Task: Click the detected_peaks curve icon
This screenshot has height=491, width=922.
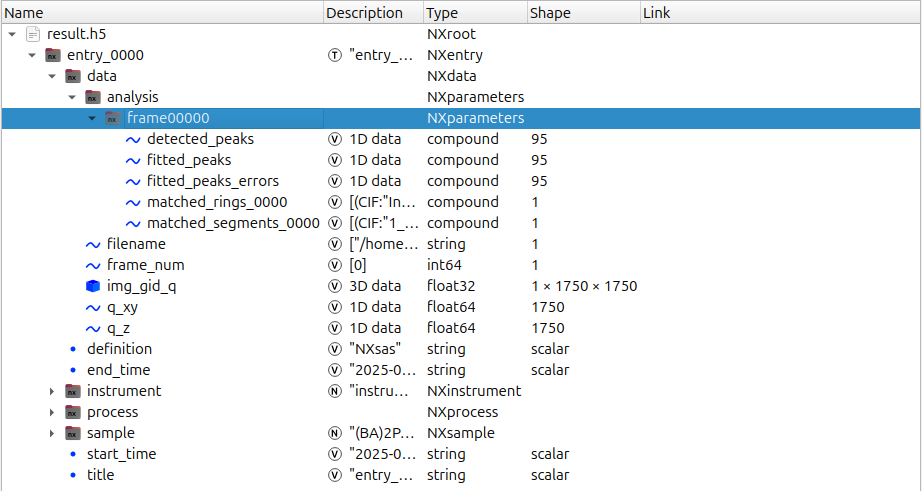Action: click(x=133, y=139)
